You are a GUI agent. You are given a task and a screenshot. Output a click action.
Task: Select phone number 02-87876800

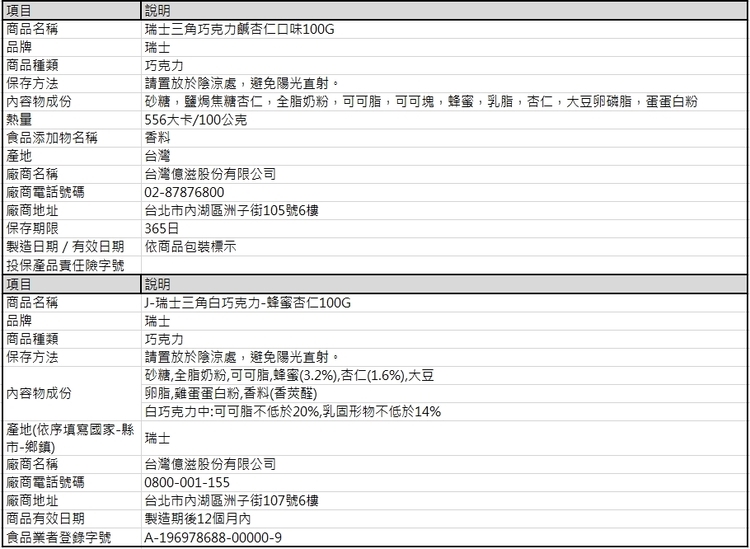[x=184, y=192]
